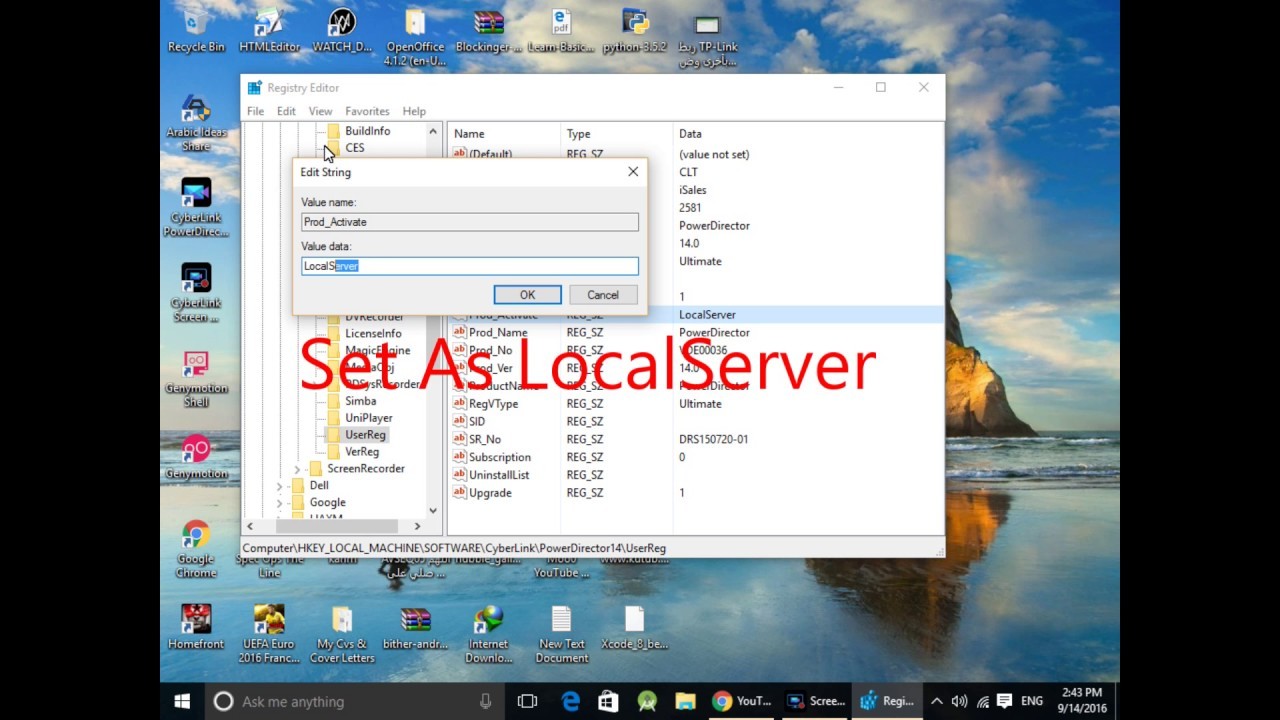
Task: Open the View menu in Registry Editor
Action: click(x=320, y=111)
